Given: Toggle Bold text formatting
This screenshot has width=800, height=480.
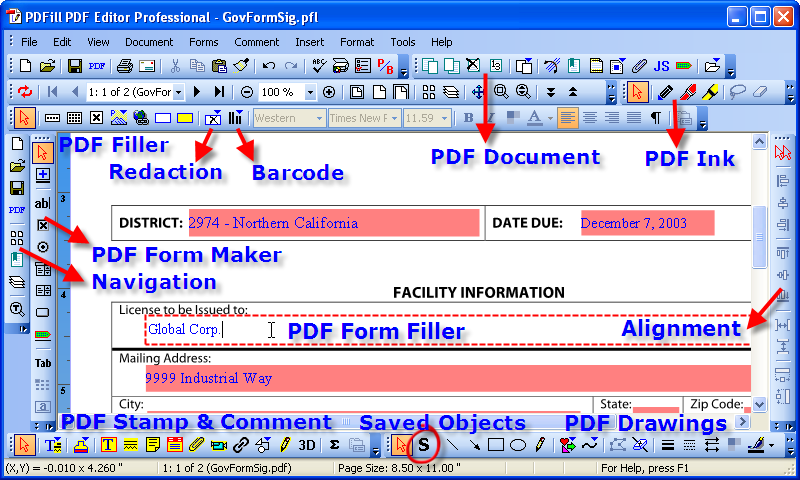Looking at the screenshot, I should point(468,118).
